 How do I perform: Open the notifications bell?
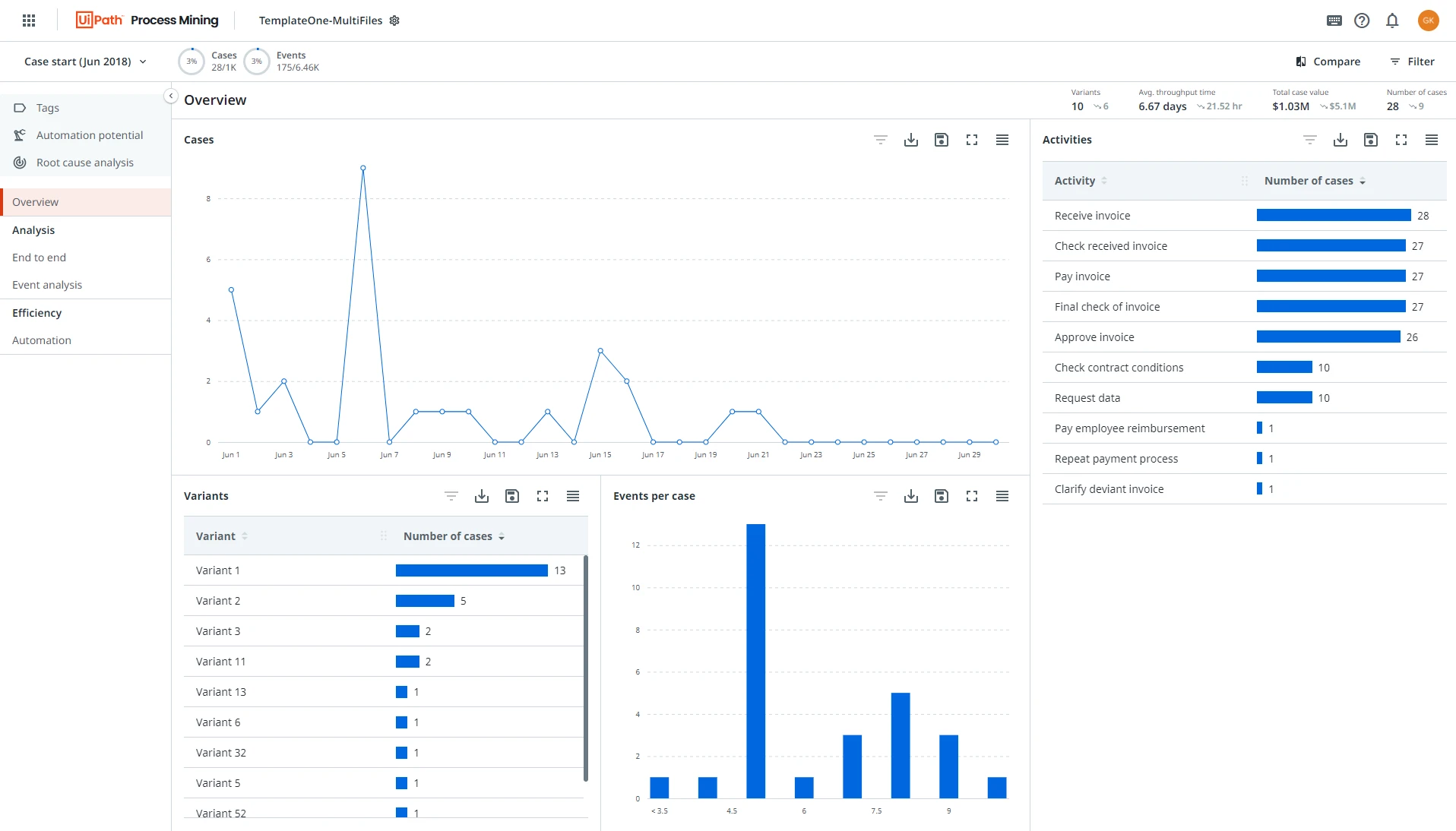point(1392,21)
